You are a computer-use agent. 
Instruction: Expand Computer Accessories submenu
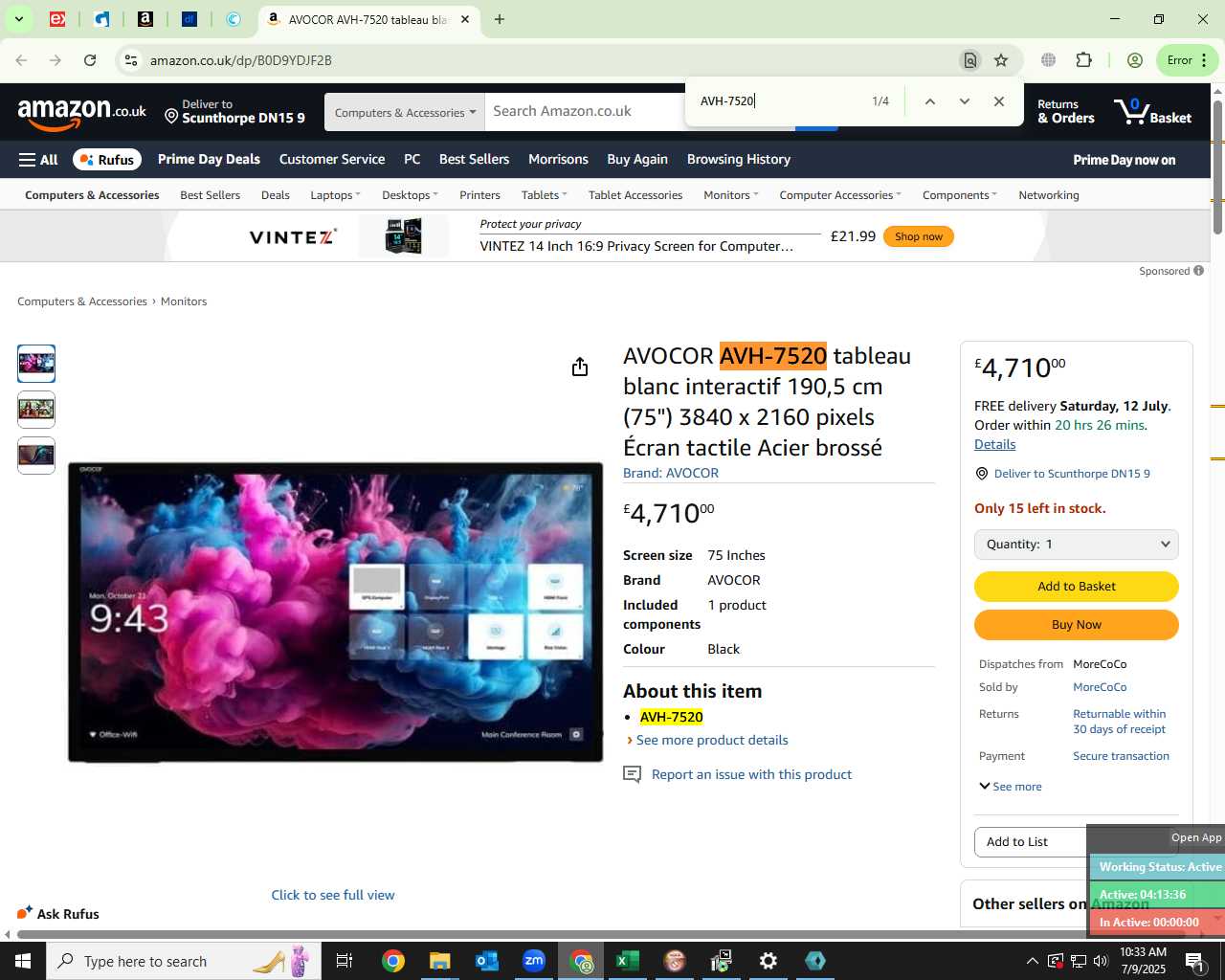[x=840, y=195]
